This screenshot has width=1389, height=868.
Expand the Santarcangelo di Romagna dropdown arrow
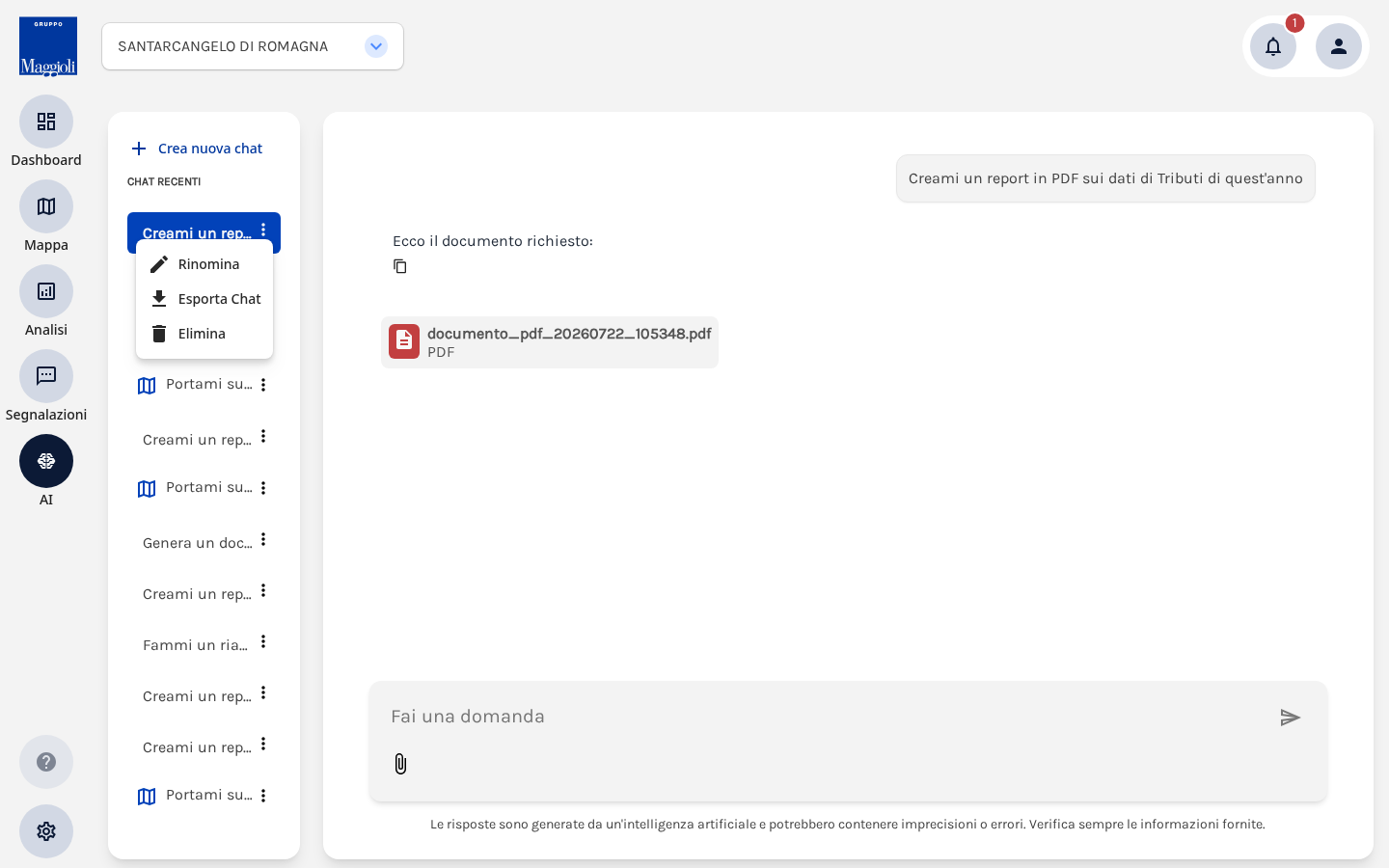click(376, 46)
